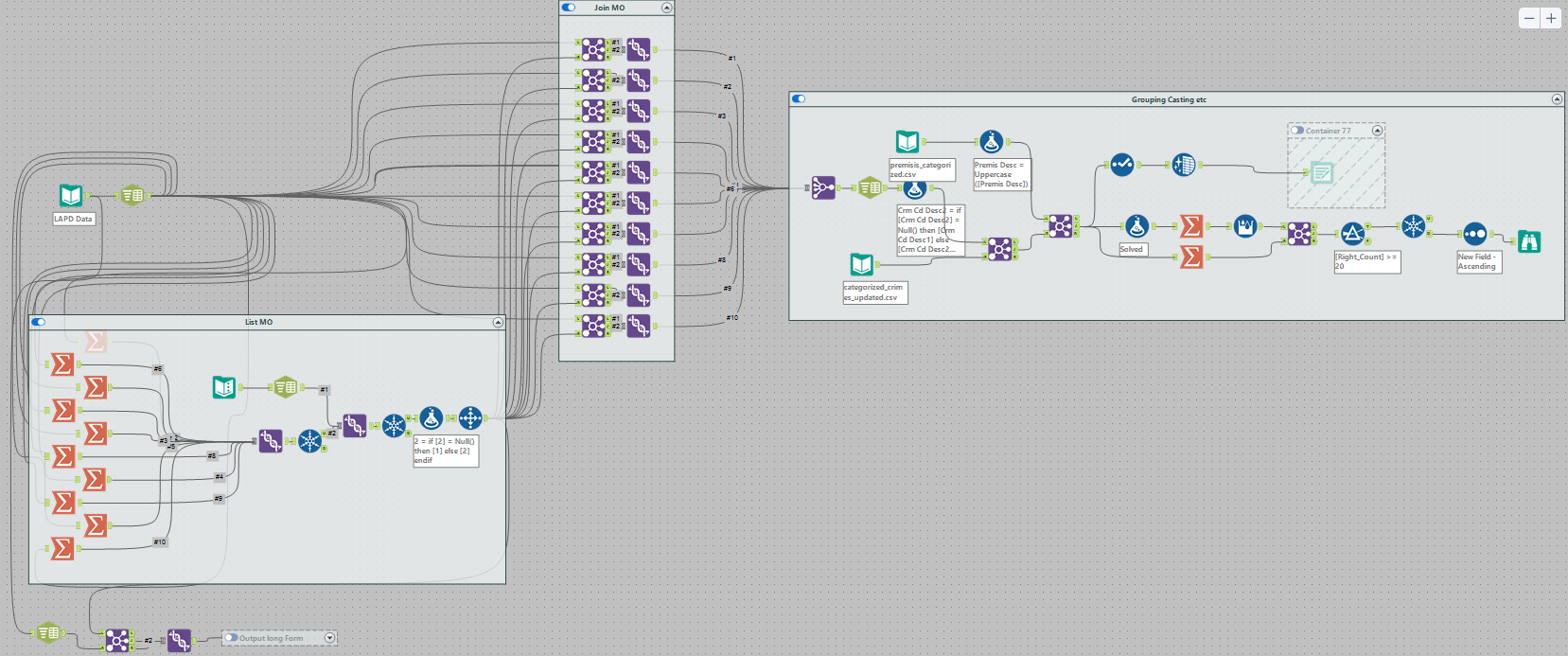Select the Text Input tool in List MO
The width and height of the screenshot is (1568, 656).
coord(224,387)
